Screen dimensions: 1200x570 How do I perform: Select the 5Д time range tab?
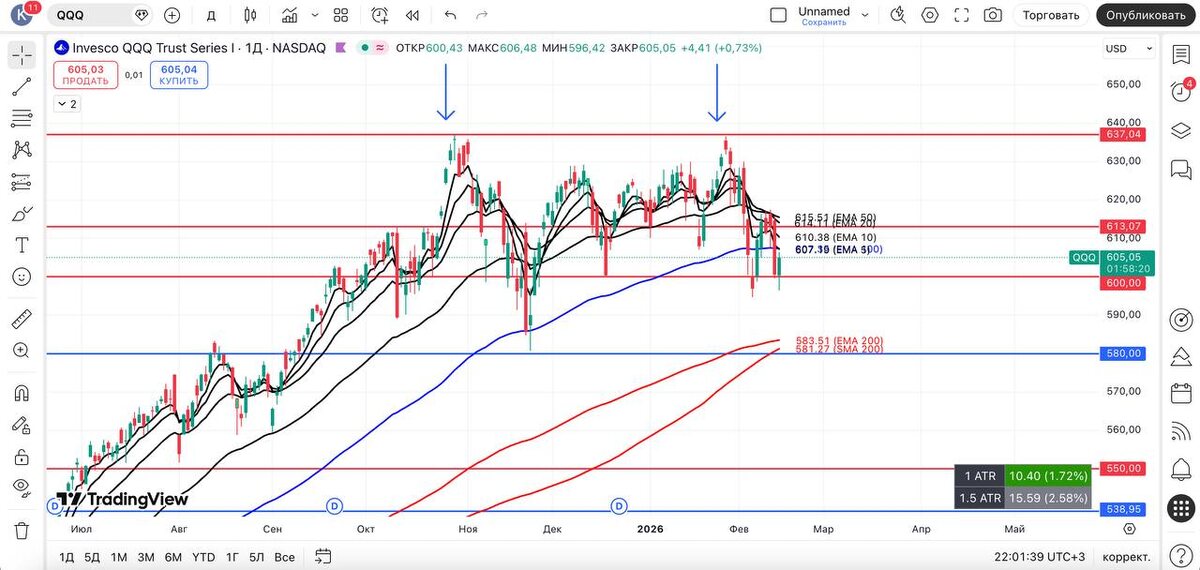click(93, 557)
